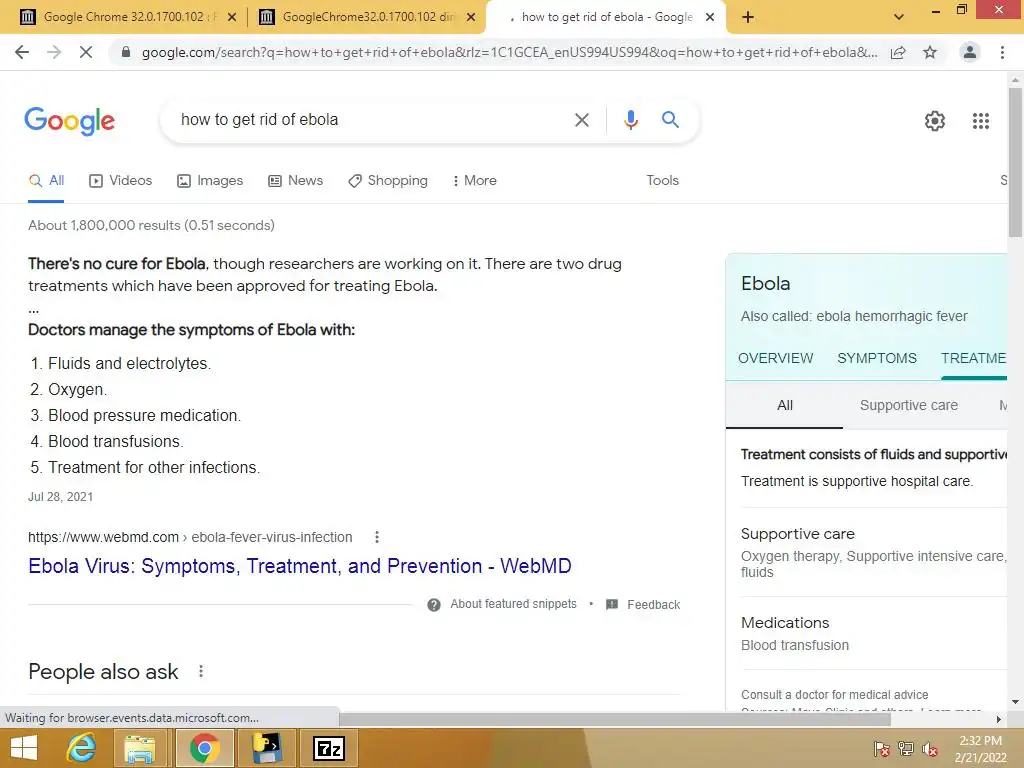The image size is (1024, 768).
Task: Switch to Videos results
Action: (x=121, y=181)
